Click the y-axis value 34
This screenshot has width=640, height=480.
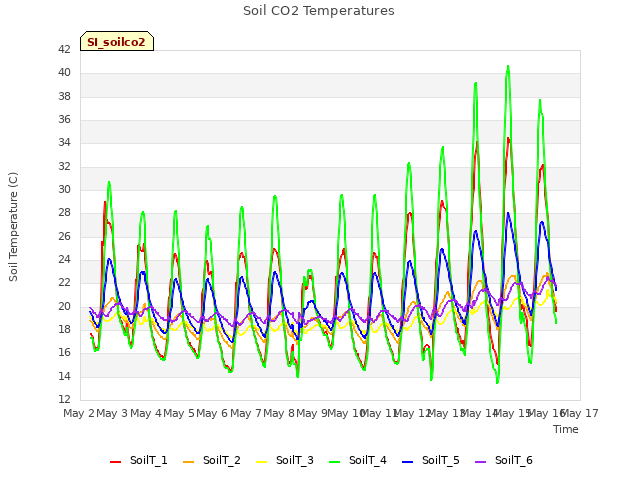tap(64, 142)
